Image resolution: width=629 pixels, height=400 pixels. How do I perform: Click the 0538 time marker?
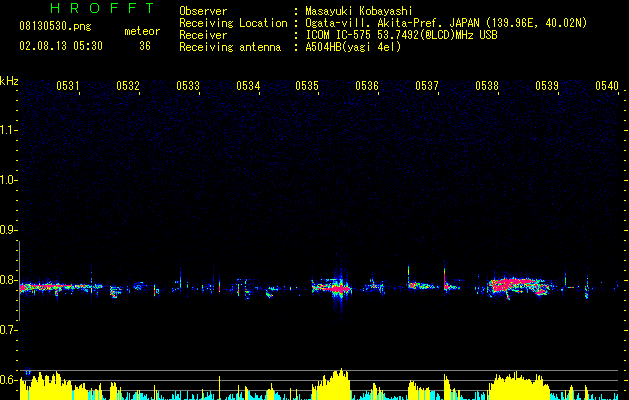pyautogui.click(x=487, y=85)
